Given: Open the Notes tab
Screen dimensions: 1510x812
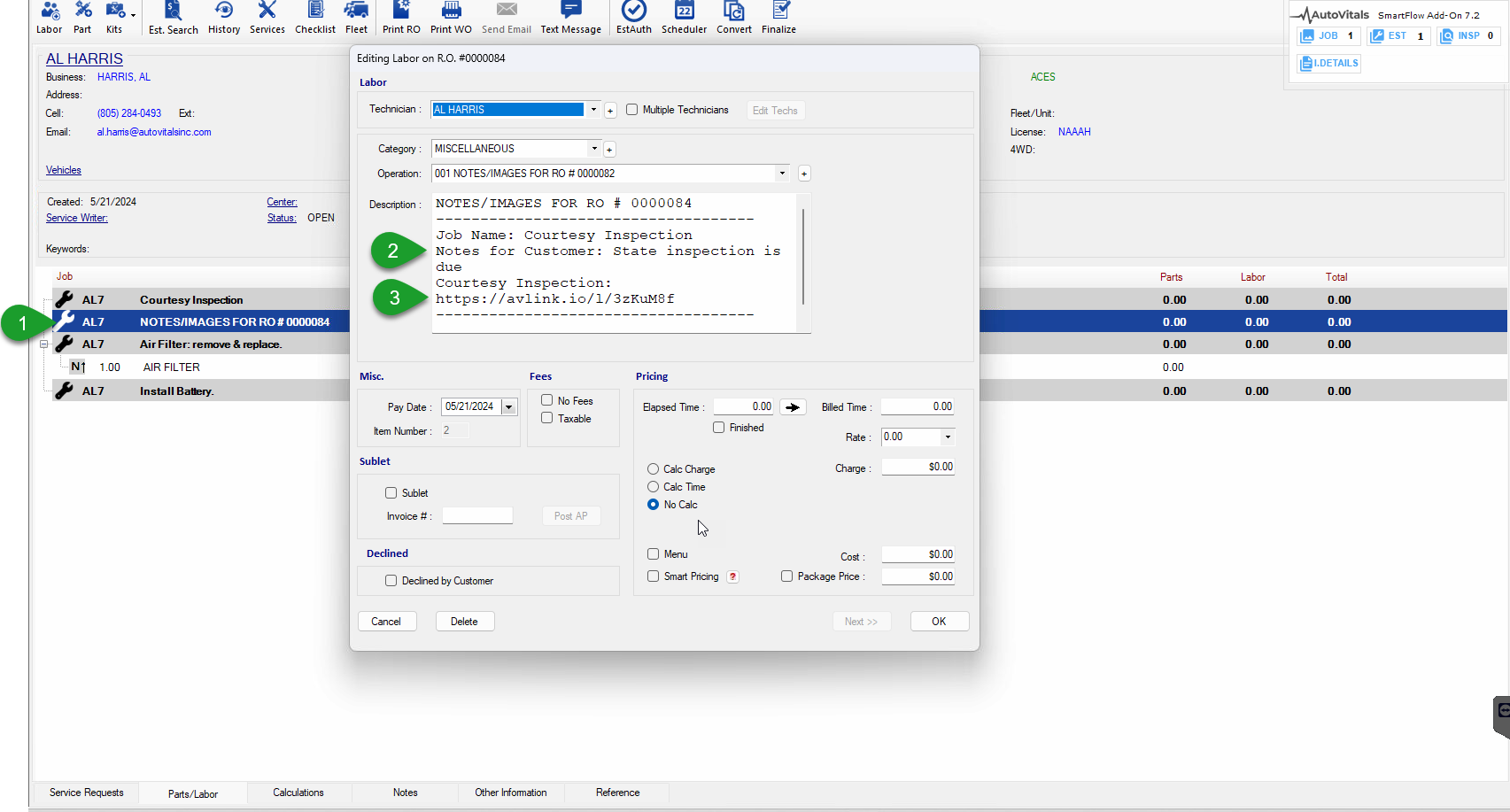Looking at the screenshot, I should coord(406,793).
